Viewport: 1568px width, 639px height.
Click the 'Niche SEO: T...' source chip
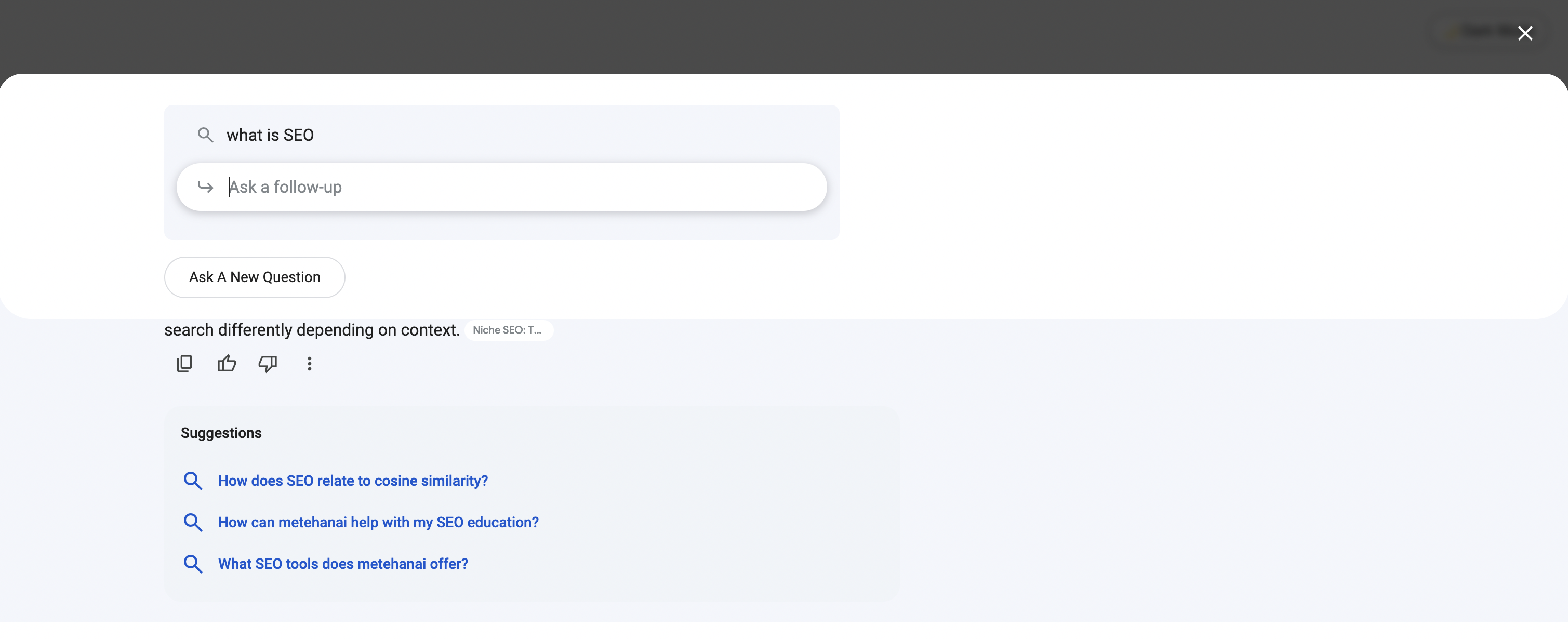point(508,330)
